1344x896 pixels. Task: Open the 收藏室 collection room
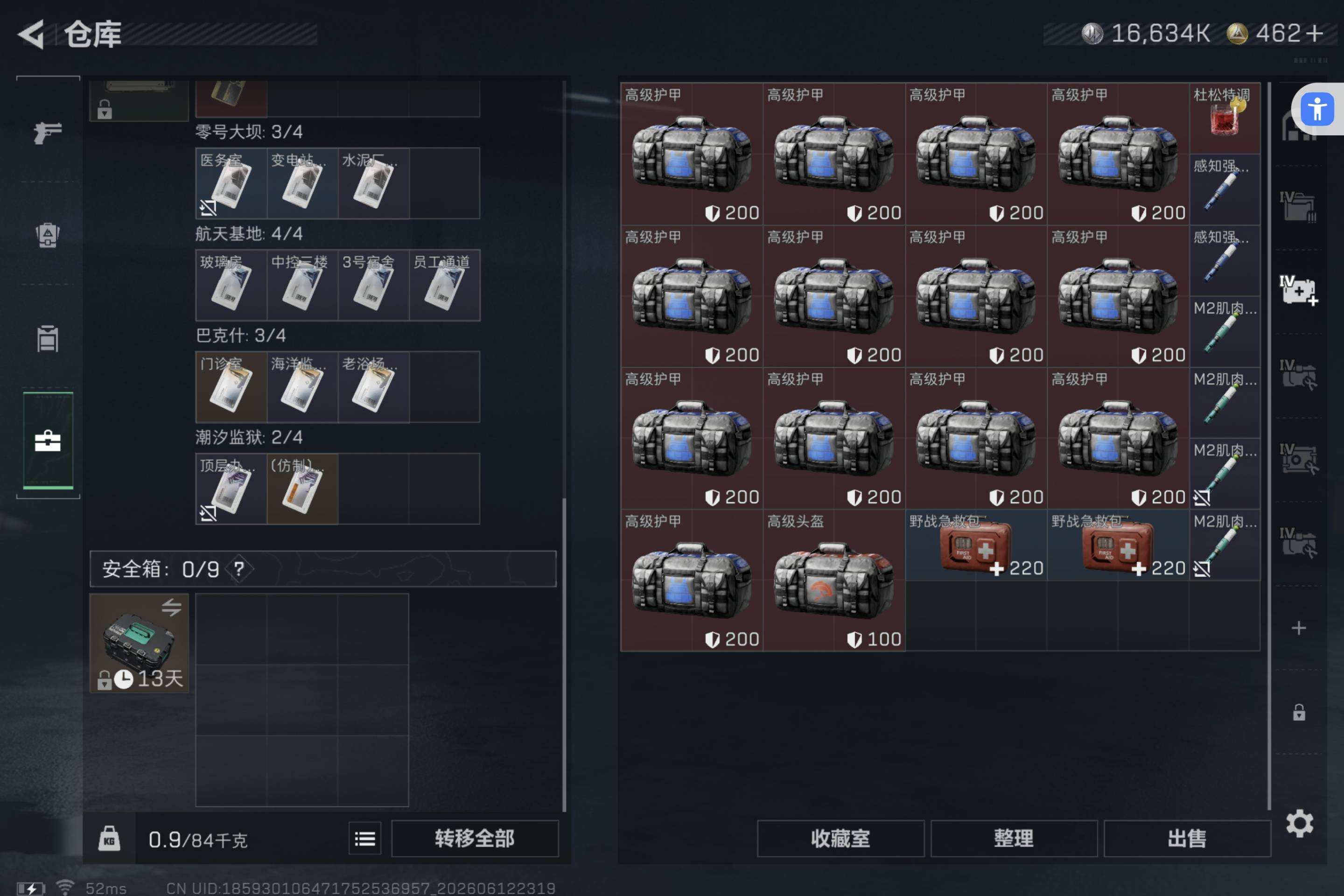click(x=840, y=838)
